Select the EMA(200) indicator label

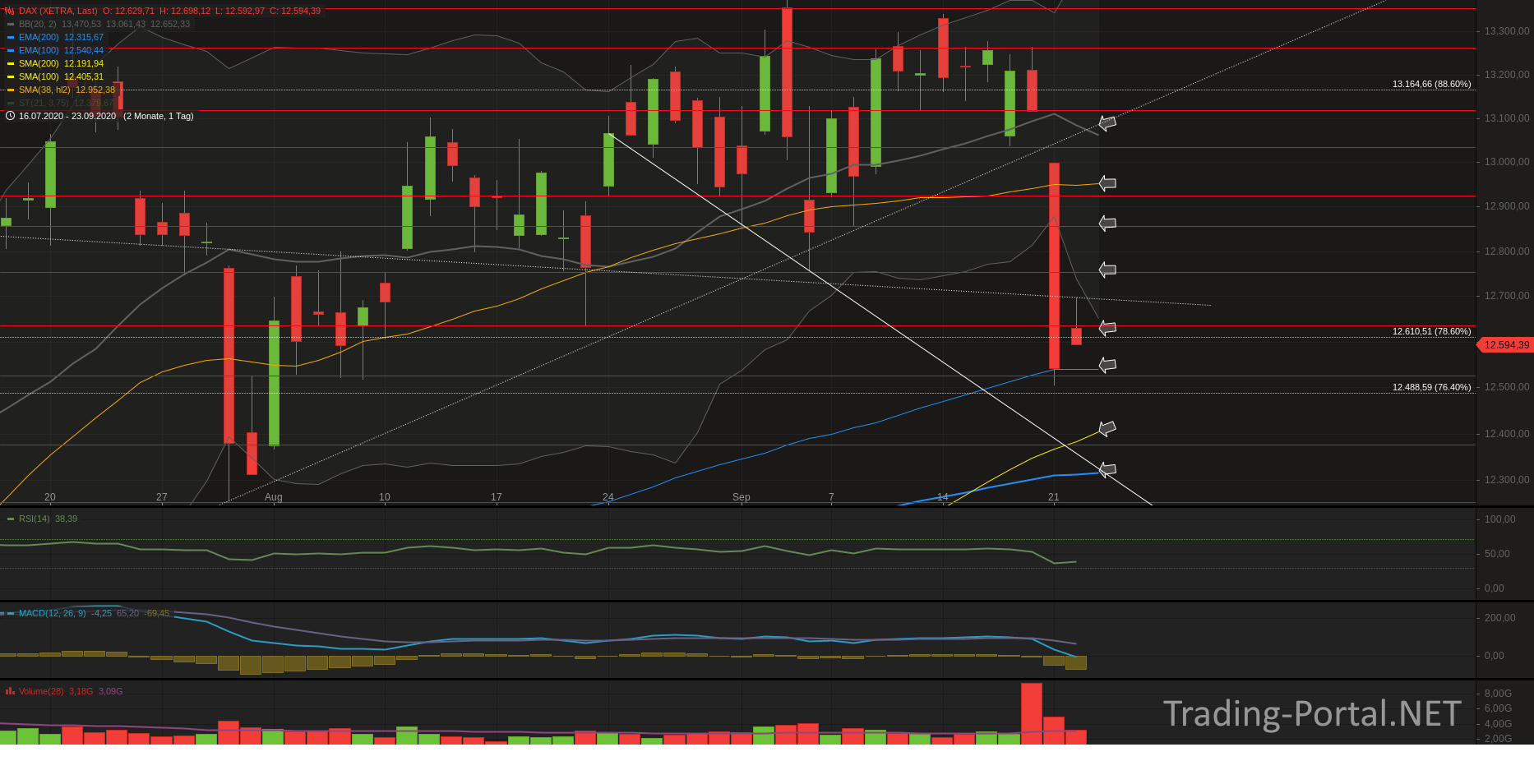click(x=39, y=37)
